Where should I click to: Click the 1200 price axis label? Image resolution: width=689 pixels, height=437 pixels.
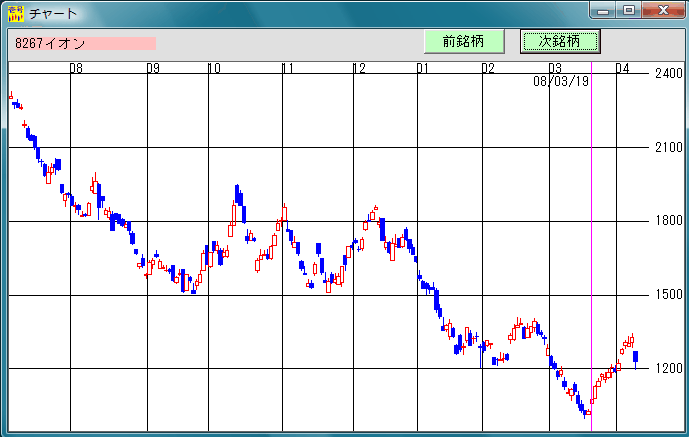(x=669, y=368)
